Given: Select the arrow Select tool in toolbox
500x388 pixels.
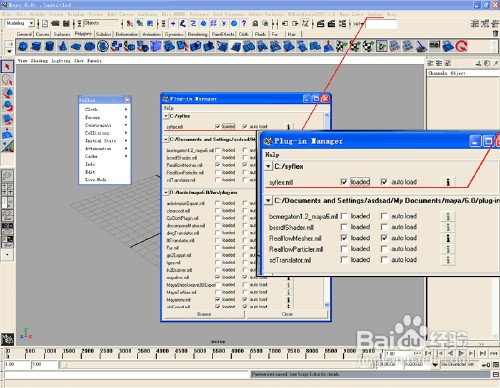Looking at the screenshot, I should 7,67.
